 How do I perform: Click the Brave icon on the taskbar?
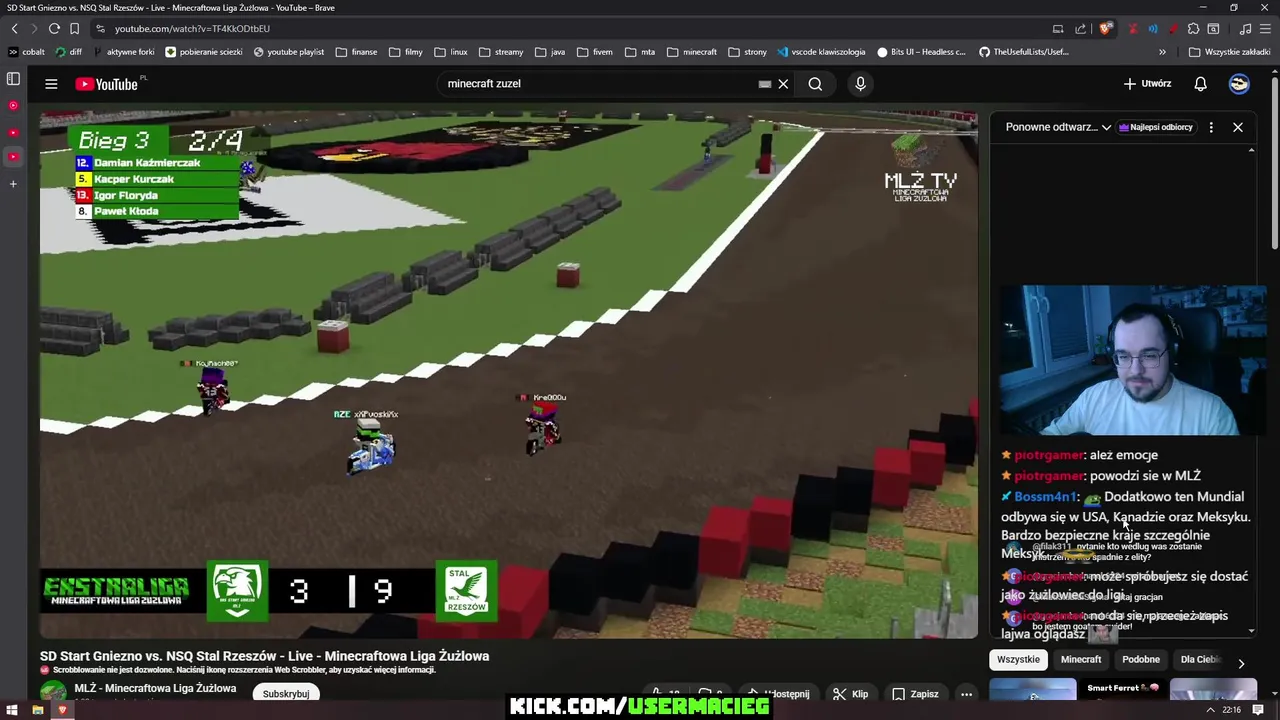pos(62,710)
